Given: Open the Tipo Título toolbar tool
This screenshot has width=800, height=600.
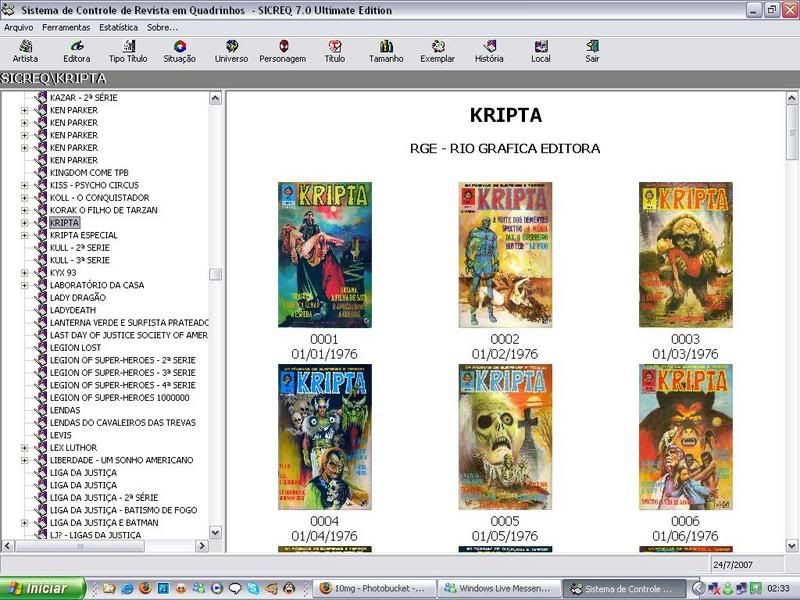Looking at the screenshot, I should click(128, 51).
